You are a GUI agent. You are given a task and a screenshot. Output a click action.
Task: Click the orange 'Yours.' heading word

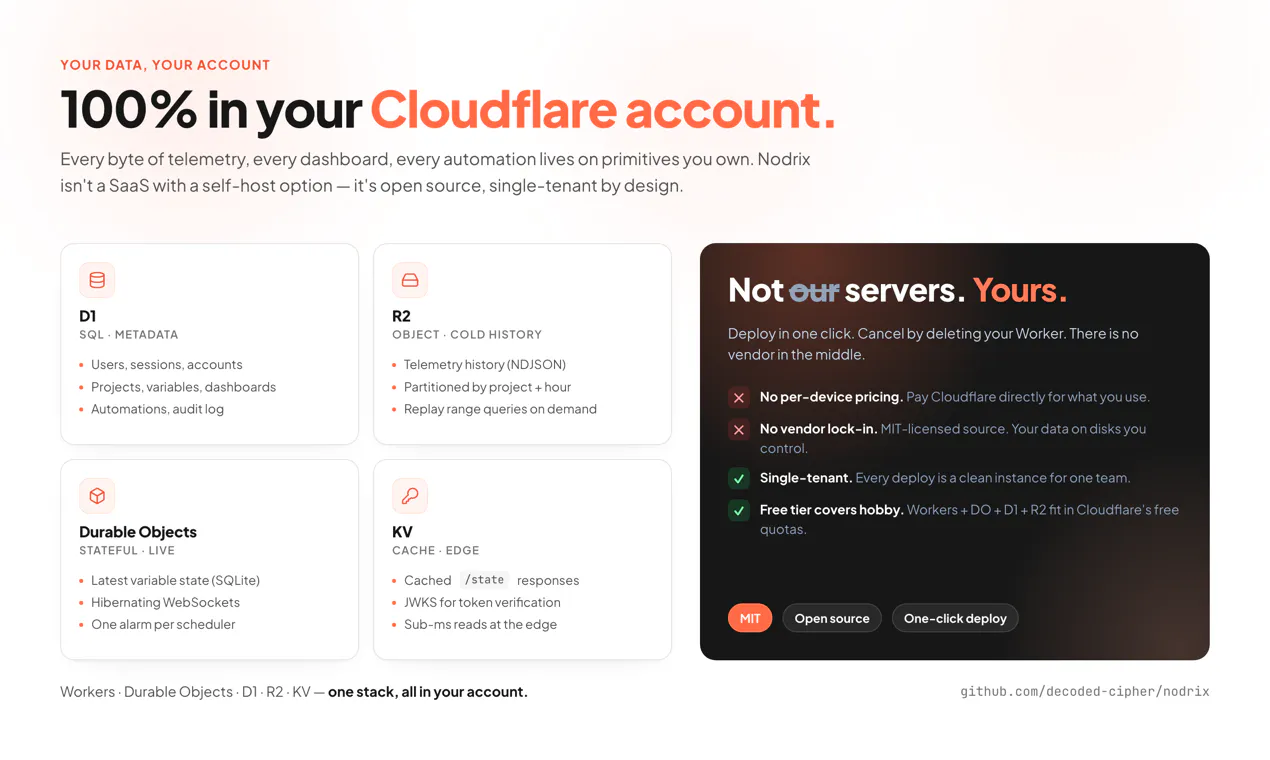pyautogui.click(x=1020, y=290)
